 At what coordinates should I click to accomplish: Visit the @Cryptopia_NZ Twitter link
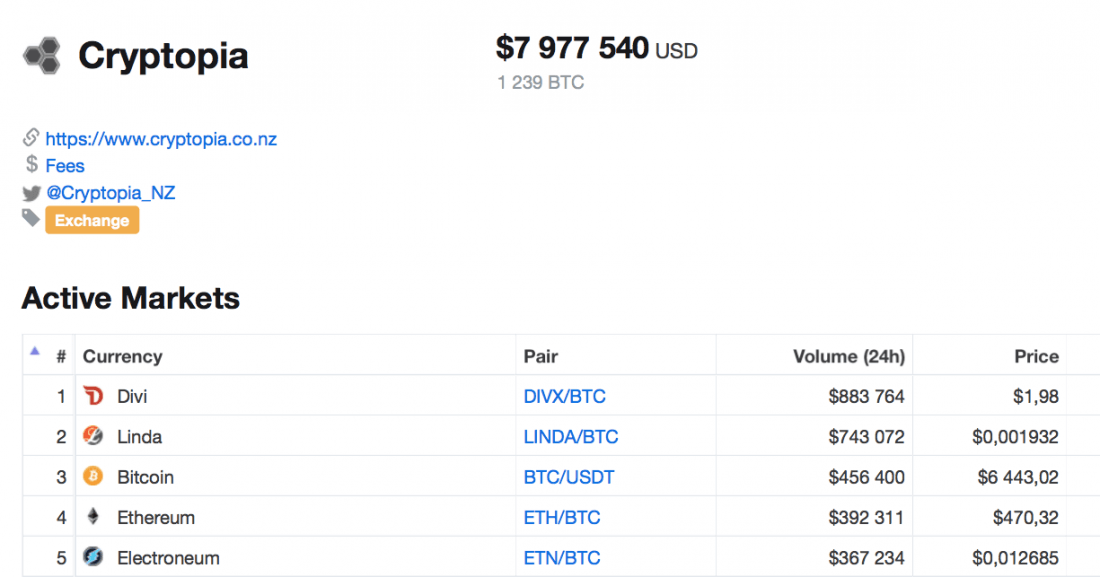tap(111, 193)
